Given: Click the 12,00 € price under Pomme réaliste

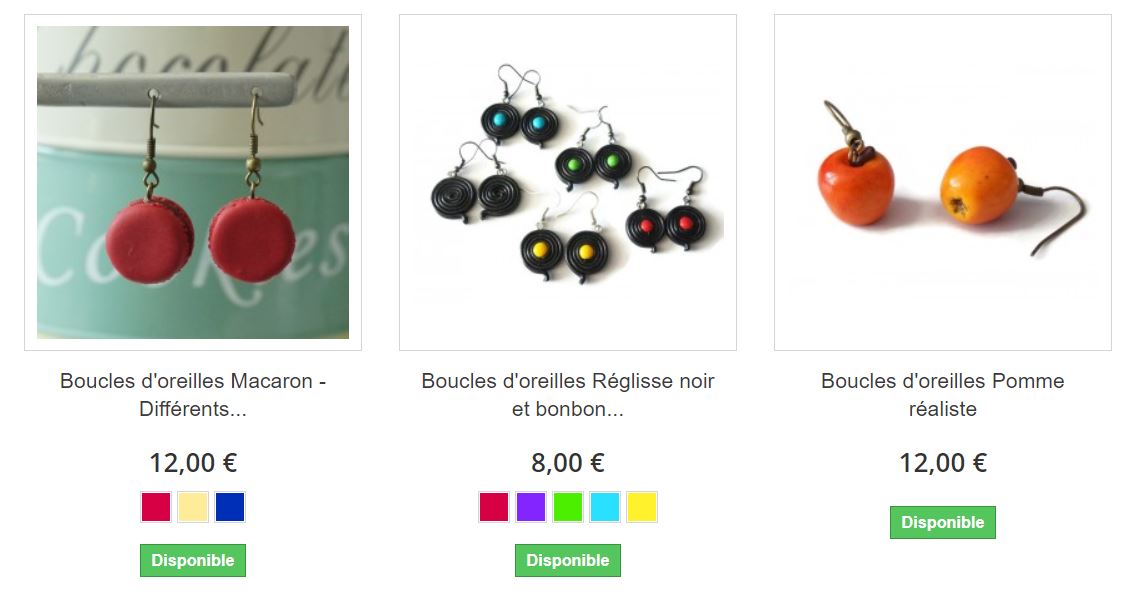Looking at the screenshot, I should point(943,463).
